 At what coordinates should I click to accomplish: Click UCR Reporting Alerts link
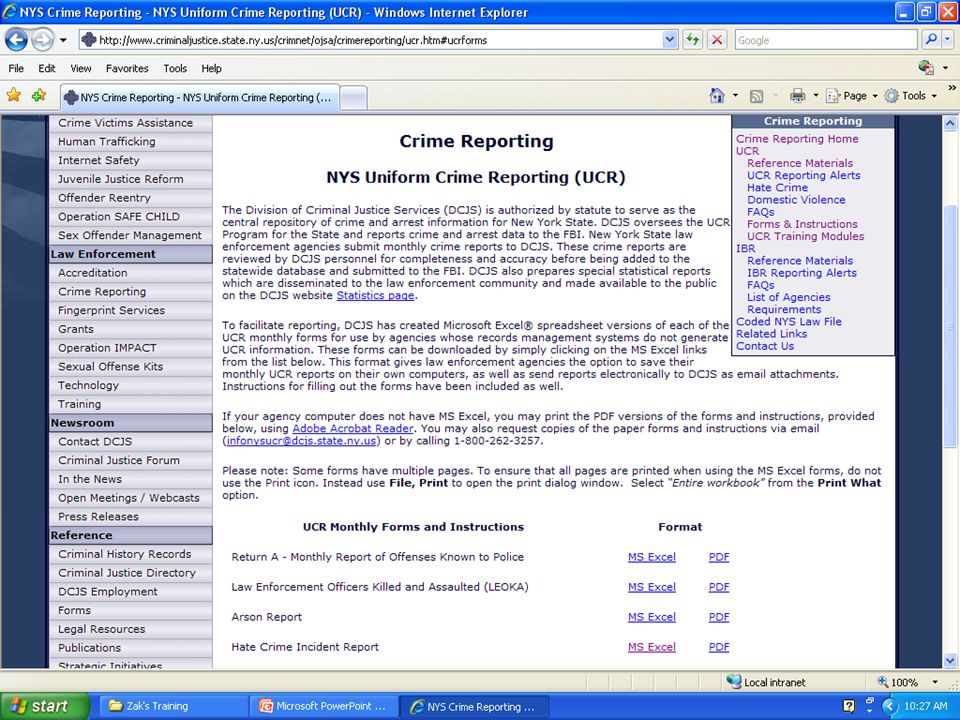tap(803, 176)
